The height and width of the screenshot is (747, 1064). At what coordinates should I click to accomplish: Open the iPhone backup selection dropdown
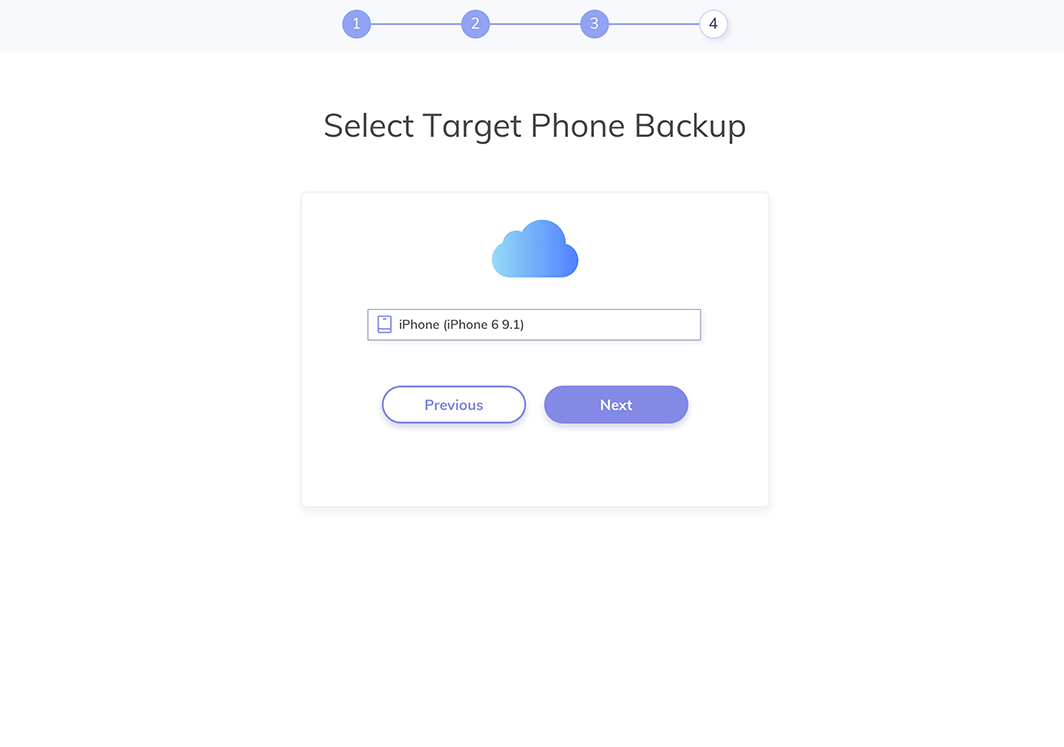tap(534, 324)
